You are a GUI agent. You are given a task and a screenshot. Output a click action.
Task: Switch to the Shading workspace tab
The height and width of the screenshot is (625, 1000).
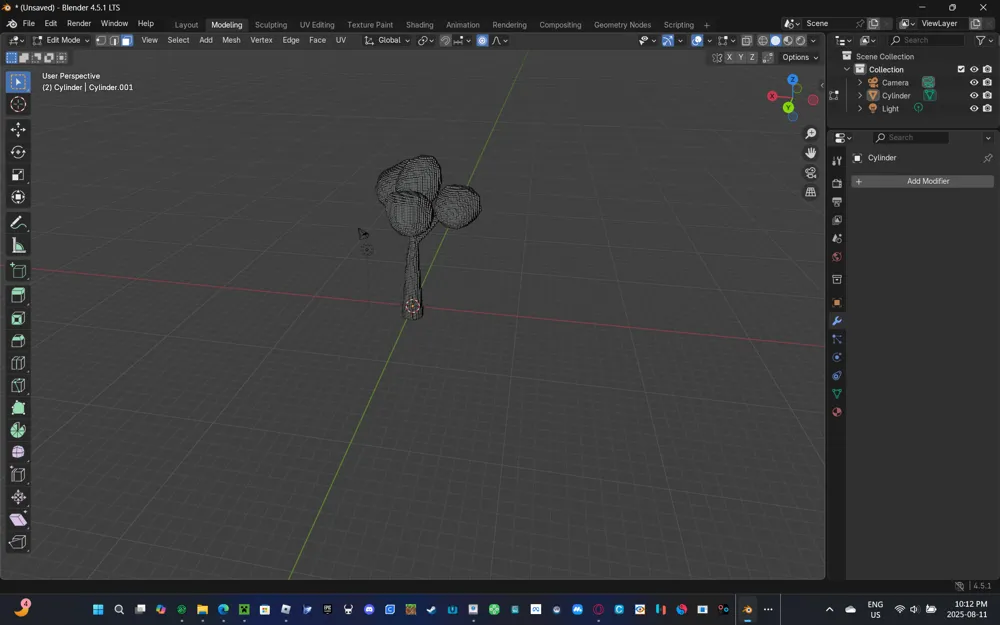[x=419, y=25]
